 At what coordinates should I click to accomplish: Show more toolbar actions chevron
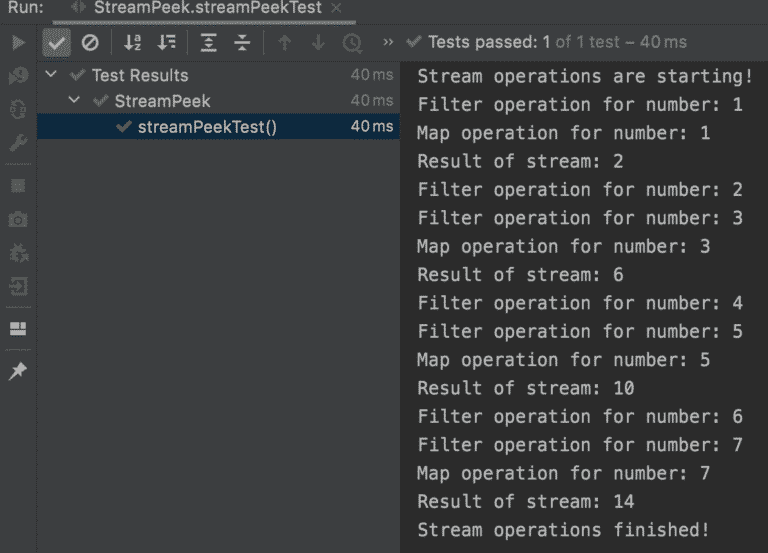(389, 43)
